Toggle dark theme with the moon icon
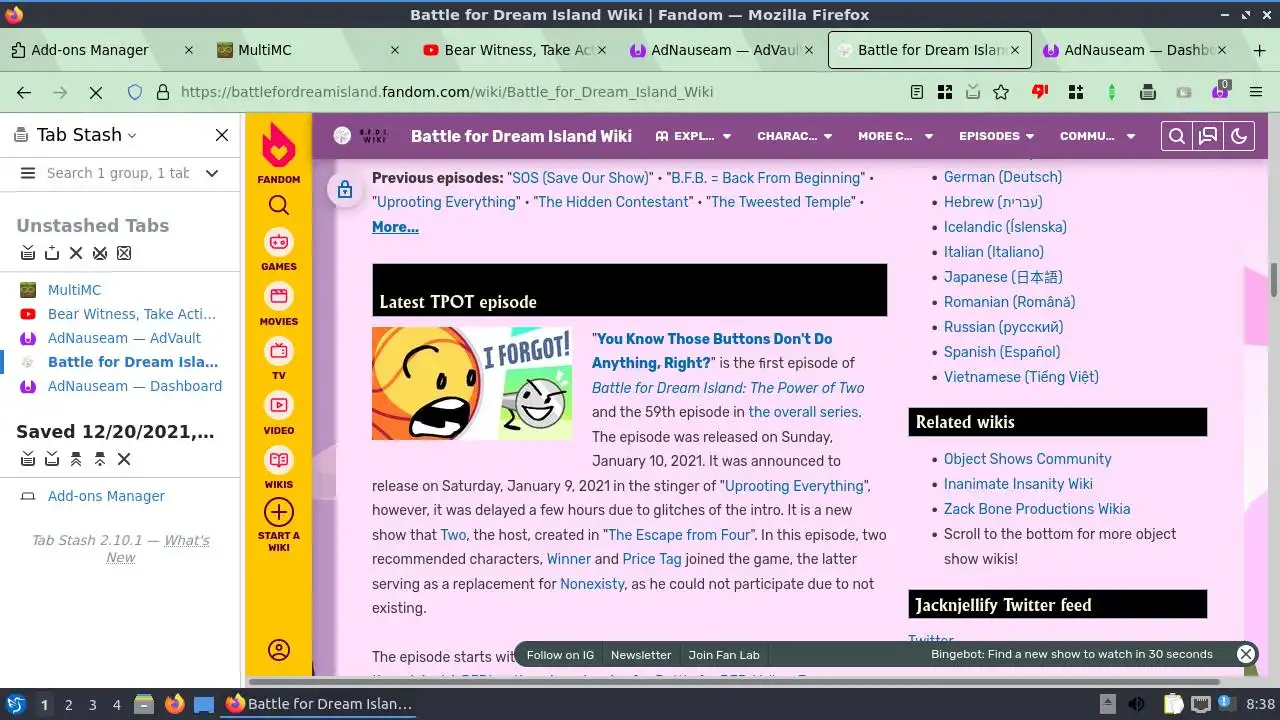This screenshot has height=720, width=1280. (x=1239, y=137)
